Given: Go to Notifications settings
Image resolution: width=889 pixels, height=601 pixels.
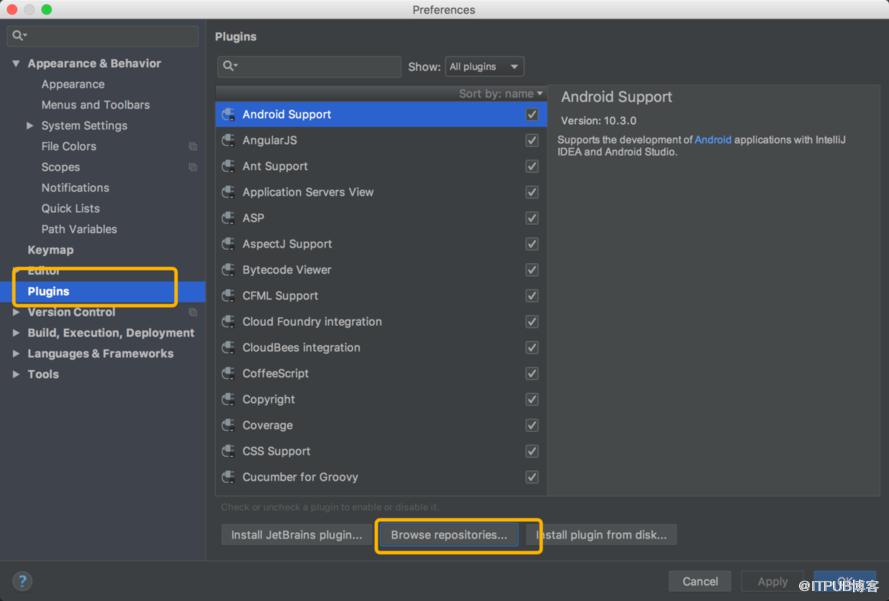Looking at the screenshot, I should pyautogui.click(x=75, y=188).
